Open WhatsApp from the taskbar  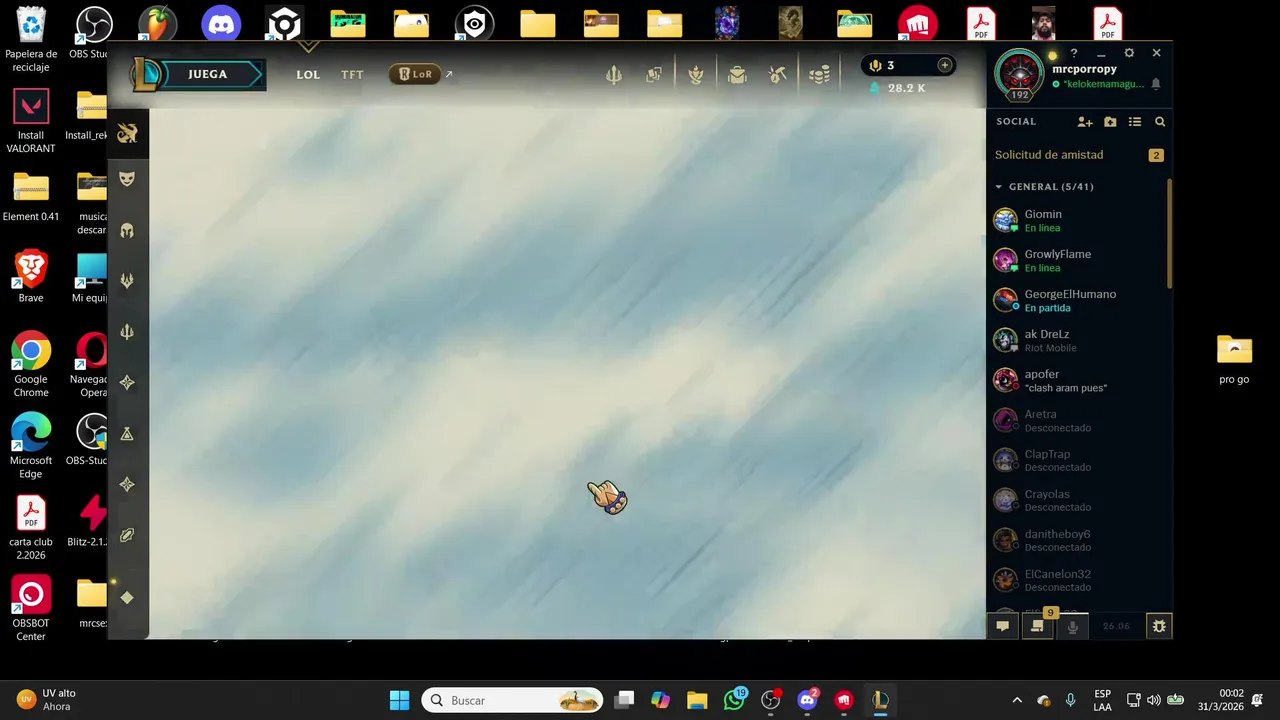[x=734, y=700]
